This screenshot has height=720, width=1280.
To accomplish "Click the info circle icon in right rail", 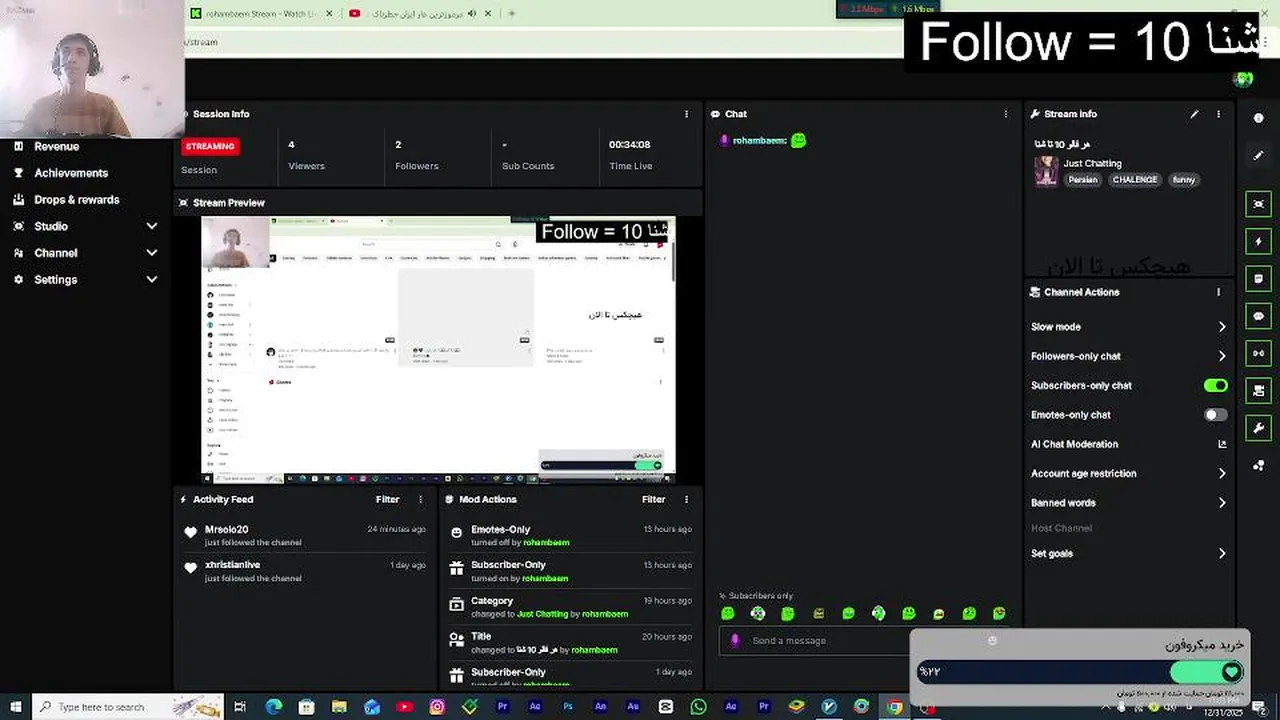I will pos(1258,118).
